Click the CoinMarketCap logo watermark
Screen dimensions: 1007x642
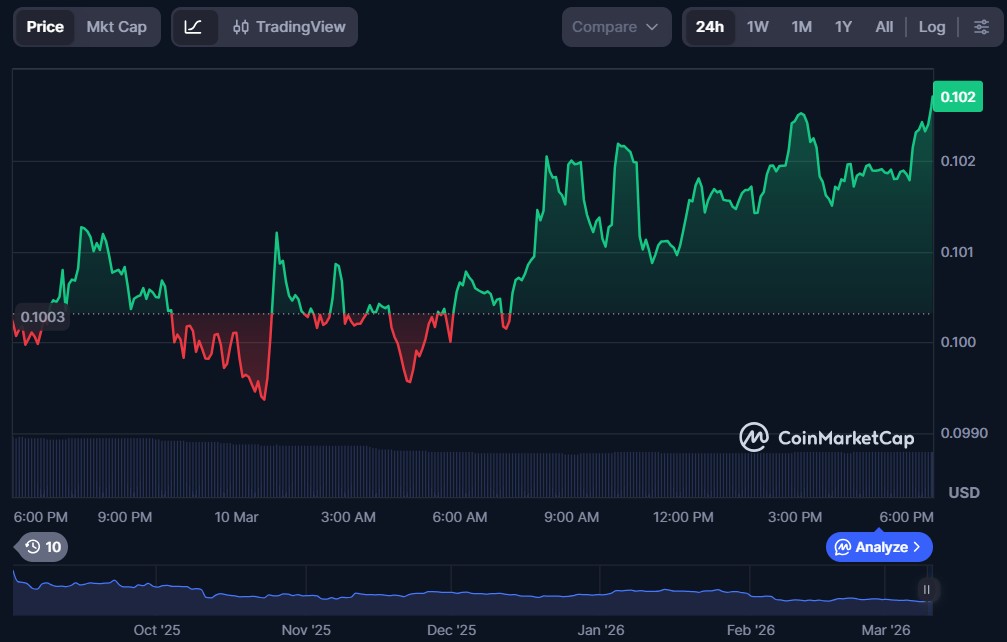click(x=826, y=437)
